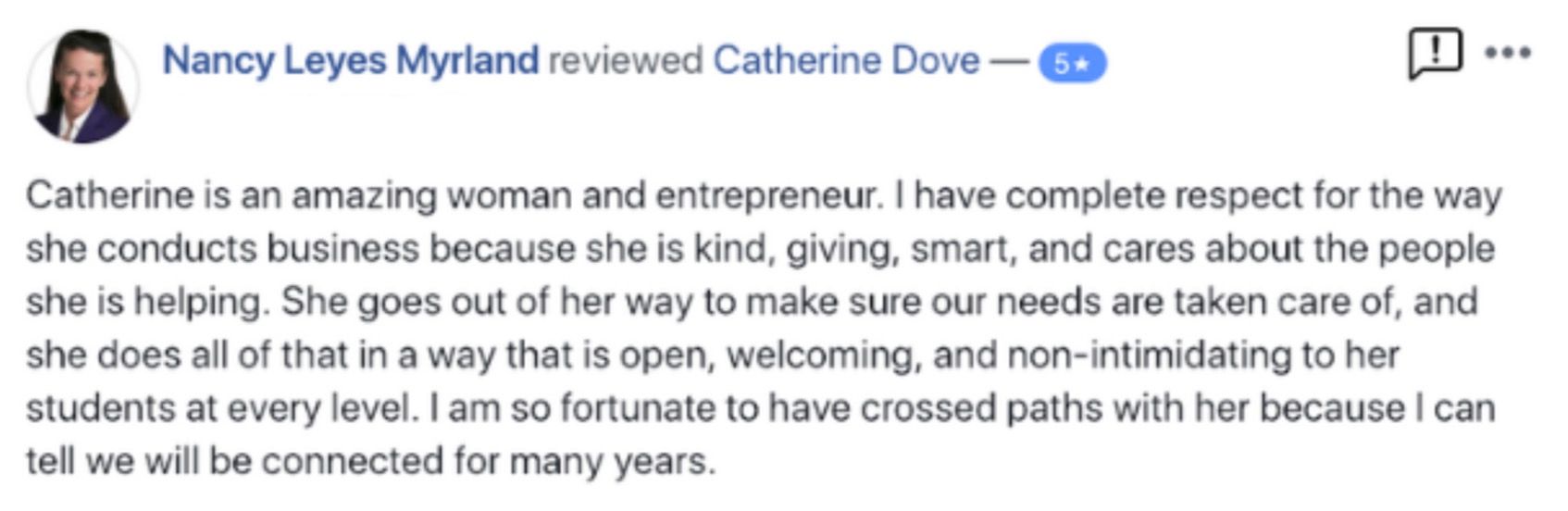The image size is (1568, 511).
Task: Visit the Catherine Dove page link
Action: pos(845,61)
